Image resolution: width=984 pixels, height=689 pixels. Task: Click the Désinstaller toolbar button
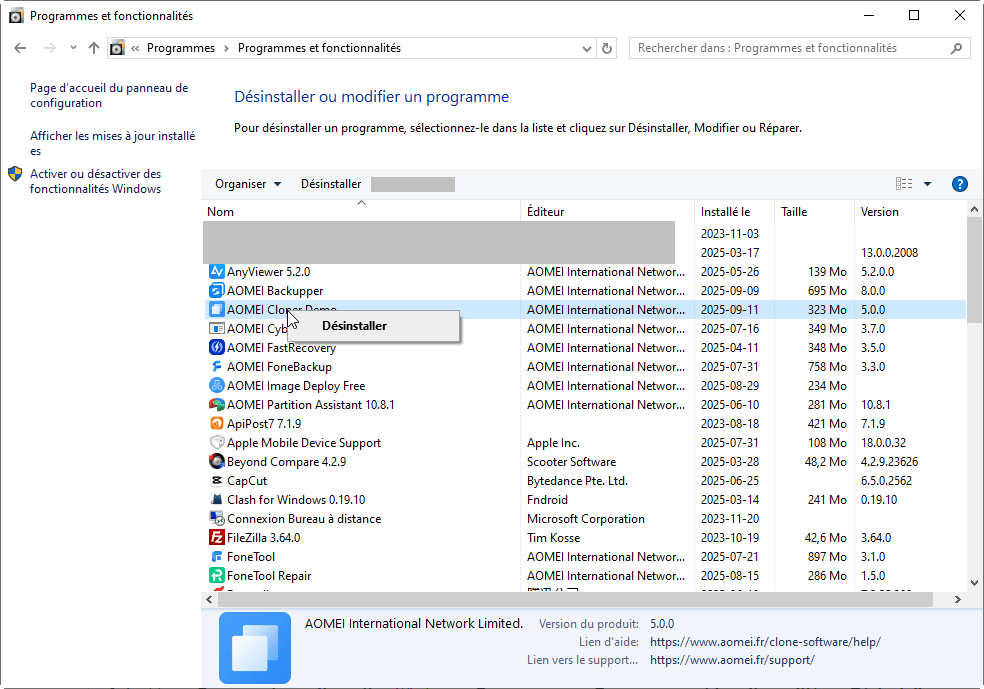pyautogui.click(x=331, y=184)
